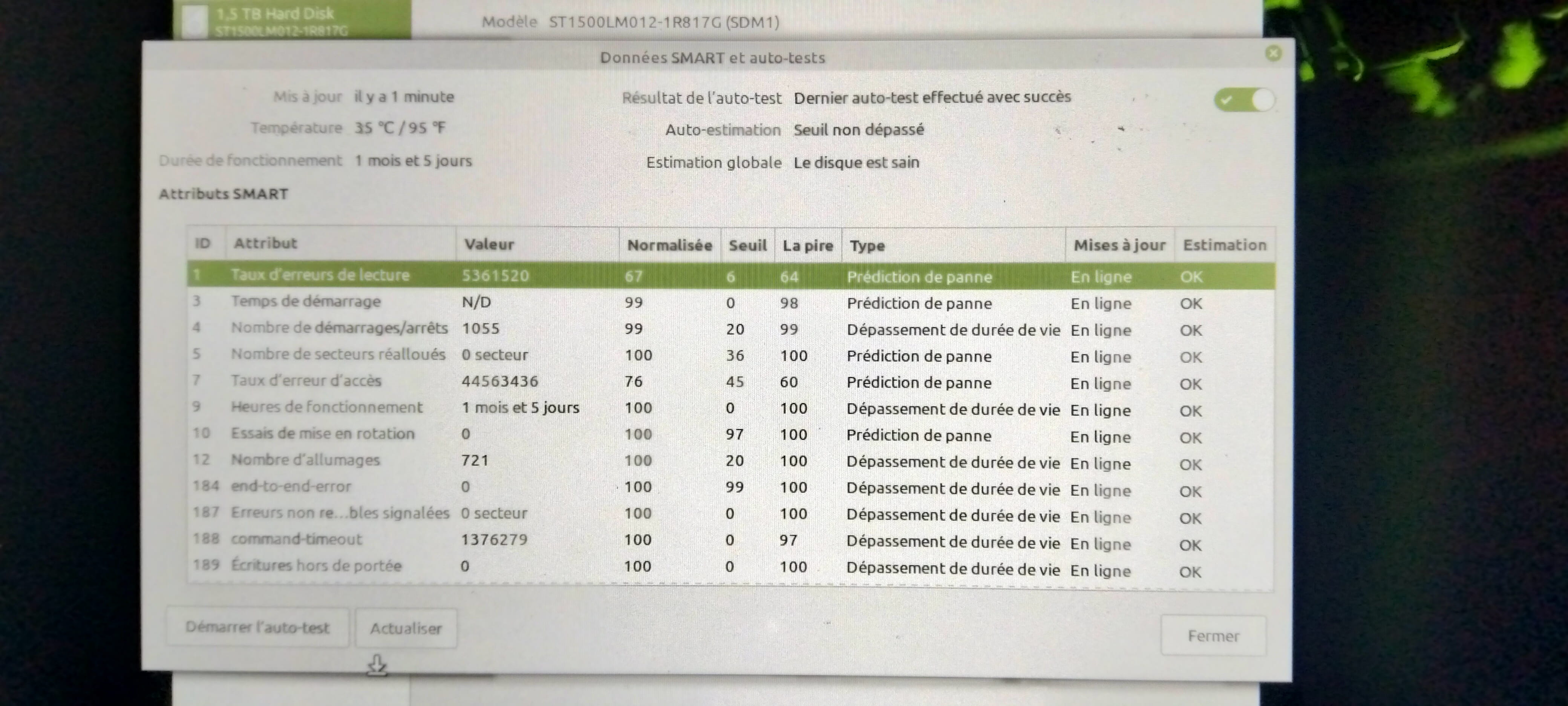Click the Actualiser button
This screenshot has width=1568, height=706.
(406, 628)
